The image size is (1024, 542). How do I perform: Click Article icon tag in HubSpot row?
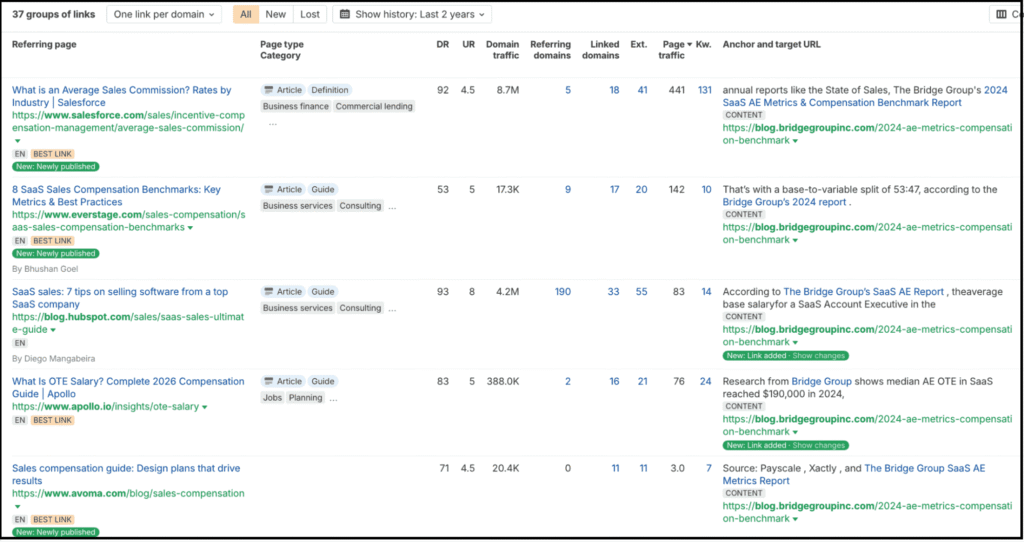click(282, 292)
